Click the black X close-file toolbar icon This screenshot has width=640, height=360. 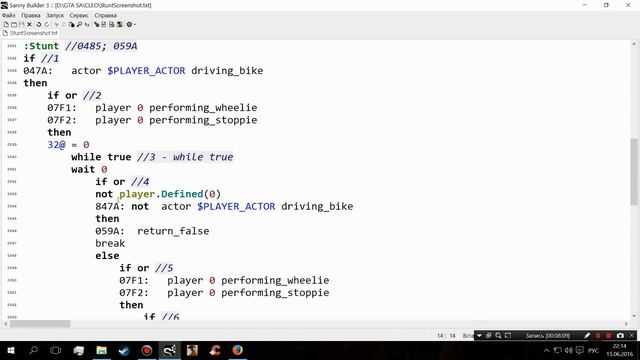29,24
